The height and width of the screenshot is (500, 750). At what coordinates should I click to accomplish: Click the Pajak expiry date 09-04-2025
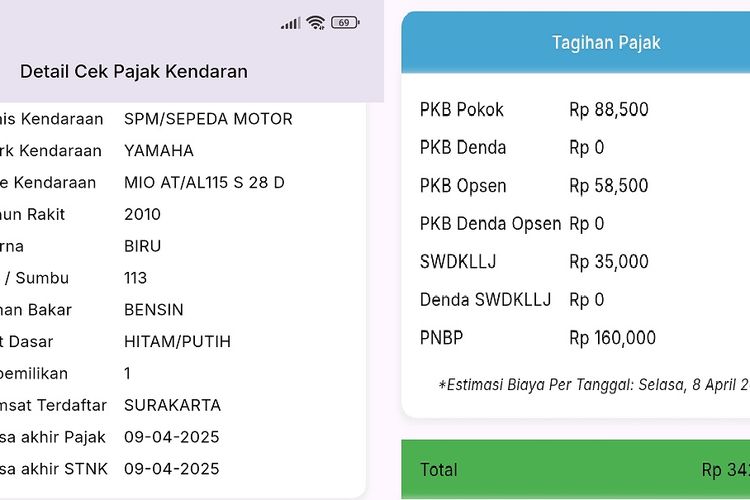pyautogui.click(x=171, y=437)
